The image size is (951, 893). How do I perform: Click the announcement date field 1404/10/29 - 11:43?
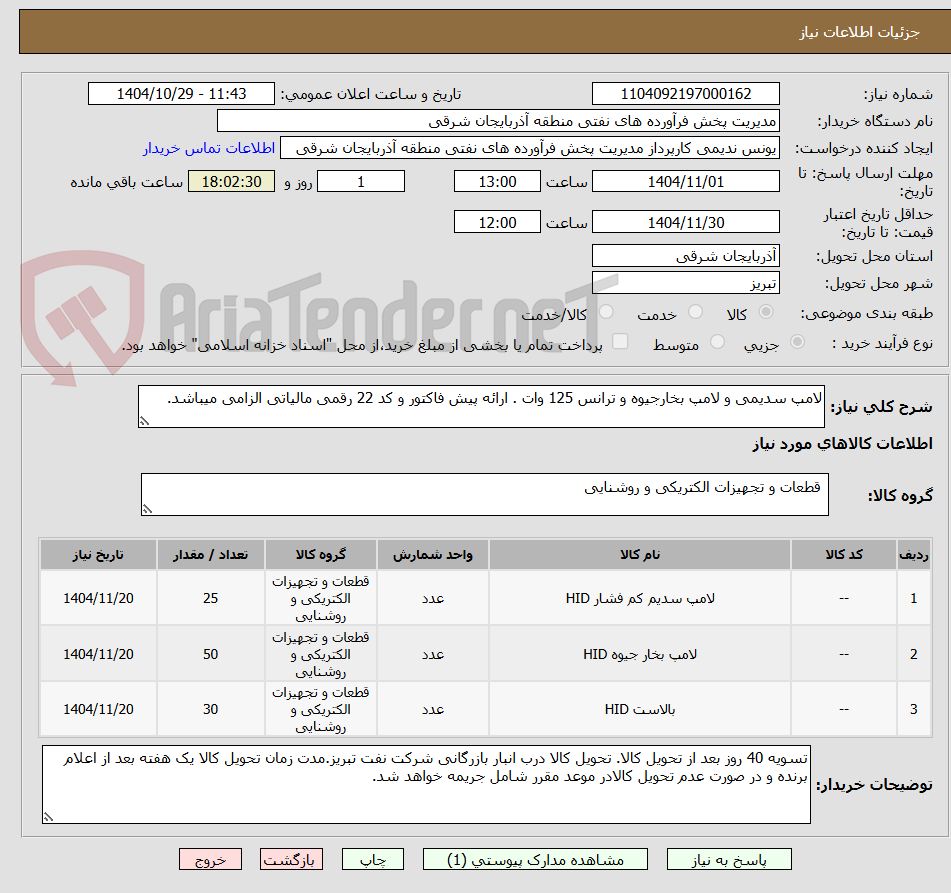pos(181,93)
